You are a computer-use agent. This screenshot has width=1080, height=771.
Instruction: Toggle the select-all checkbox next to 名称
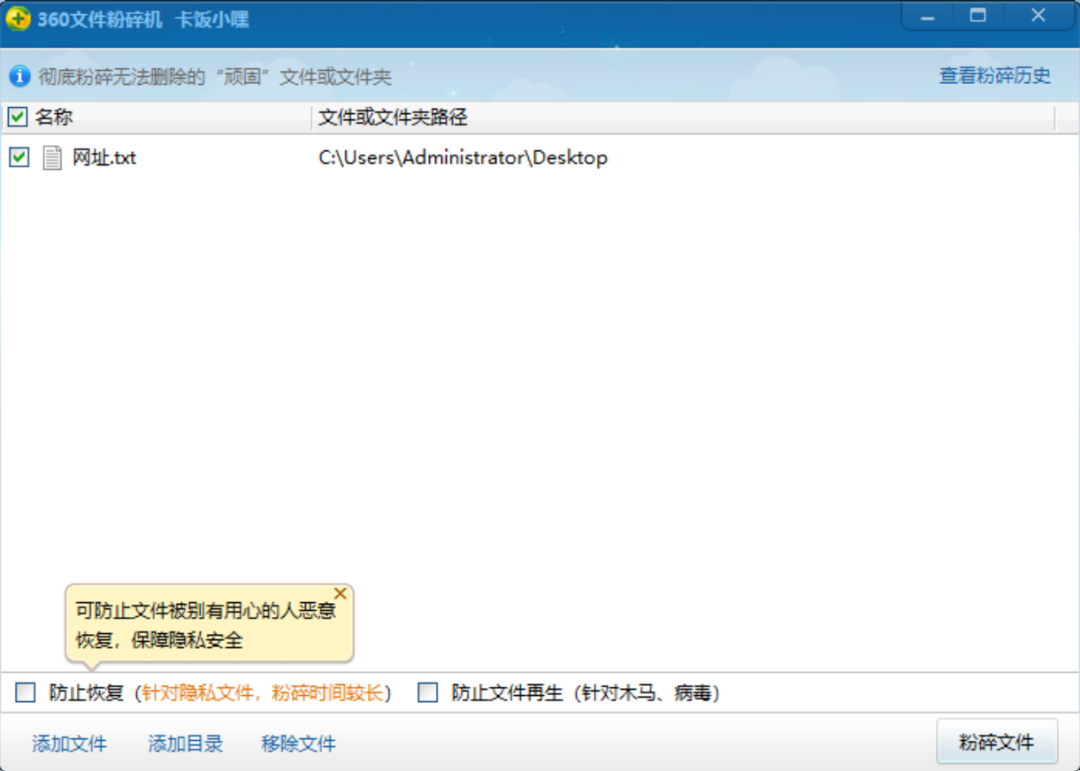coord(17,117)
